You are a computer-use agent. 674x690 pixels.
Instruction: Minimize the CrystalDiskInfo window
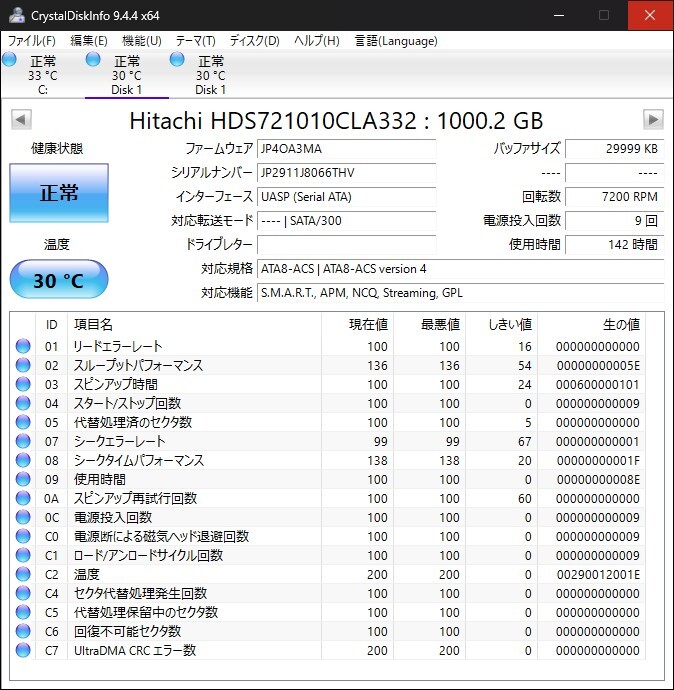tap(559, 15)
